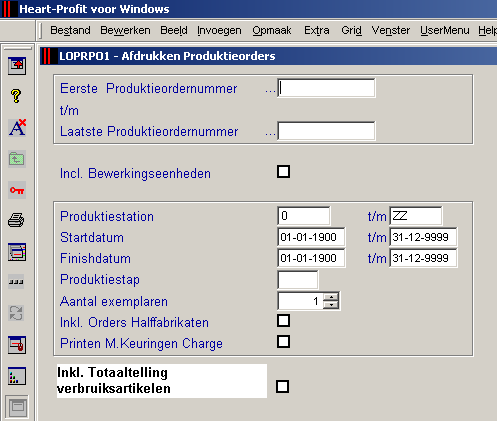The image size is (497, 421).
Task: Click the yellow question mark help icon
Action: click(16, 96)
